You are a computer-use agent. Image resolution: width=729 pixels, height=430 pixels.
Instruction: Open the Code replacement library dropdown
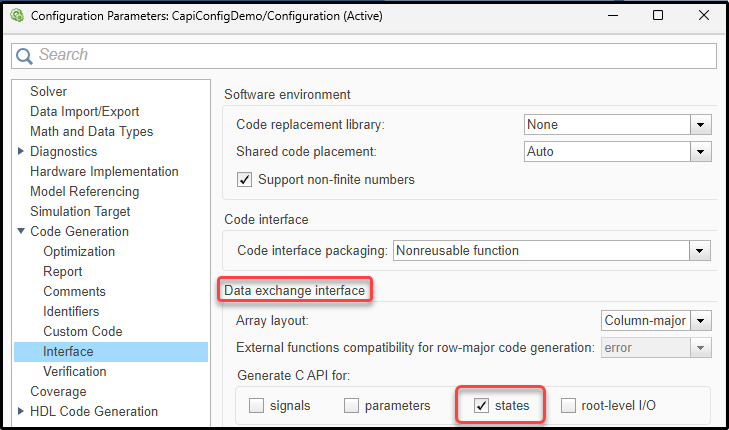[700, 125]
